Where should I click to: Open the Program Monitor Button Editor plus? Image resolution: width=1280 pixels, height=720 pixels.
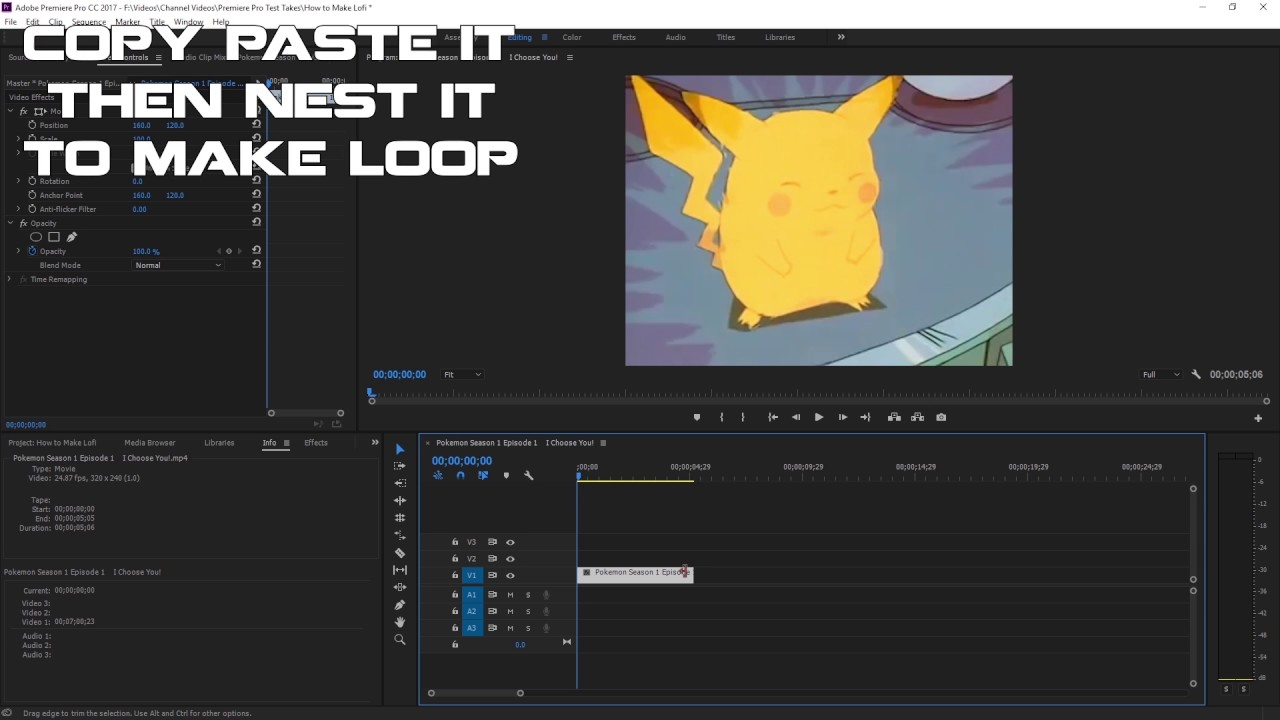point(1258,418)
